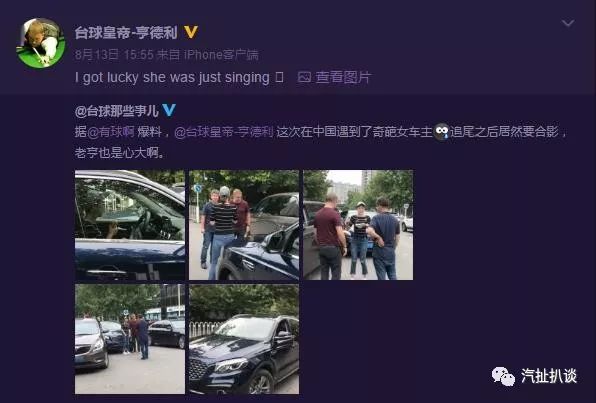Click the WeChat logo watermark icon
The width and height of the screenshot is (596, 403).
503,376
